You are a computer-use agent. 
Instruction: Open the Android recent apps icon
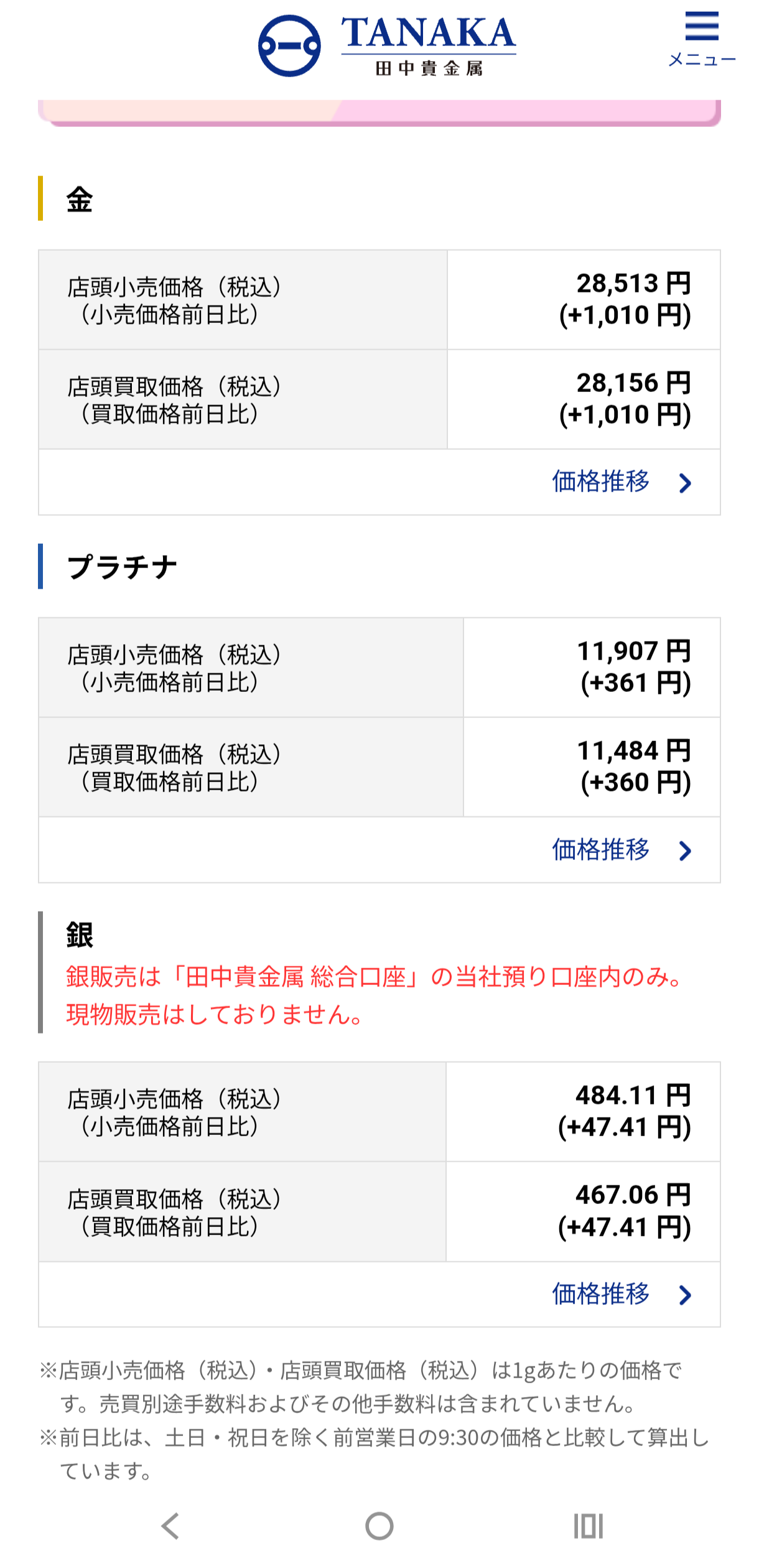click(x=589, y=1526)
